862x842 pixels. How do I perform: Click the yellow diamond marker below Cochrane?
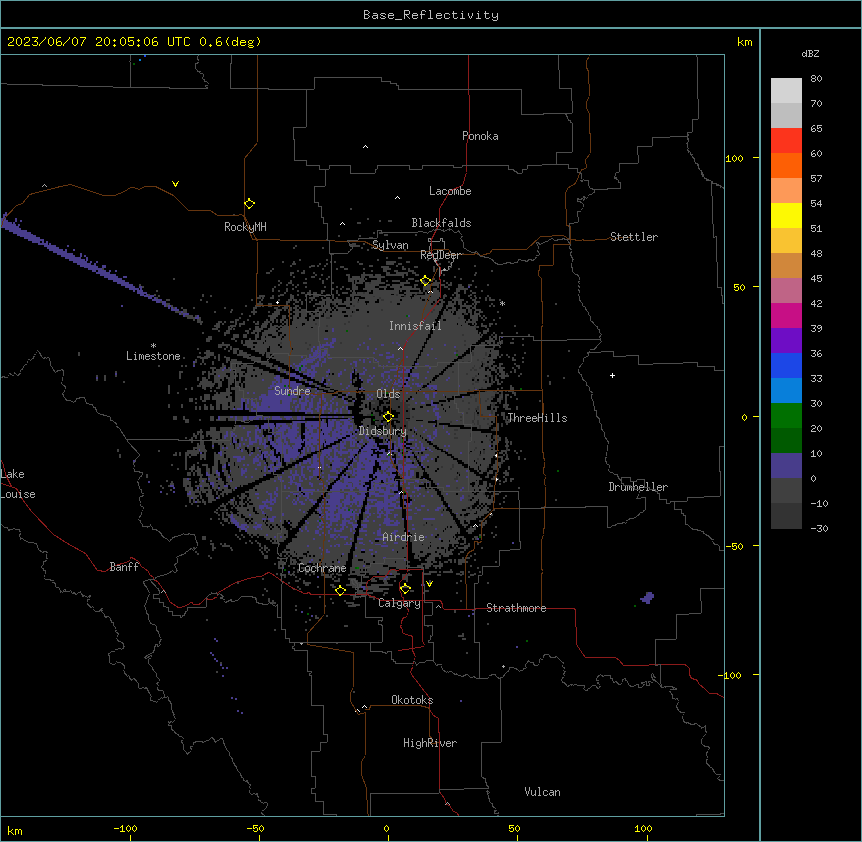[x=340, y=590]
